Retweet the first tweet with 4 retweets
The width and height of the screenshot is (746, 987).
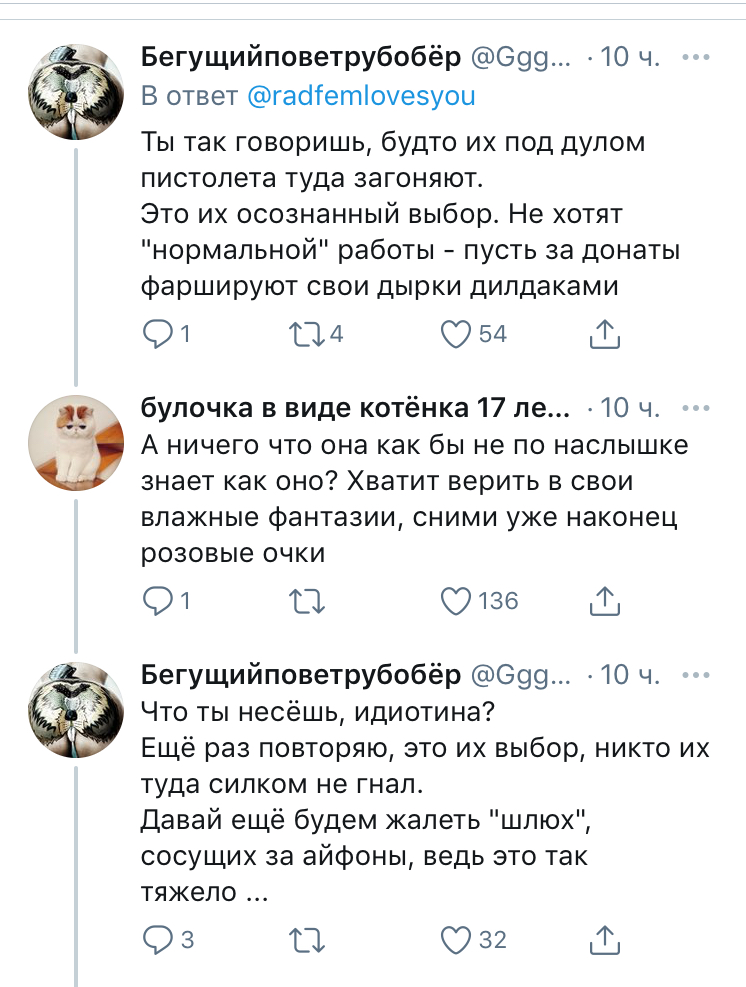[303, 334]
